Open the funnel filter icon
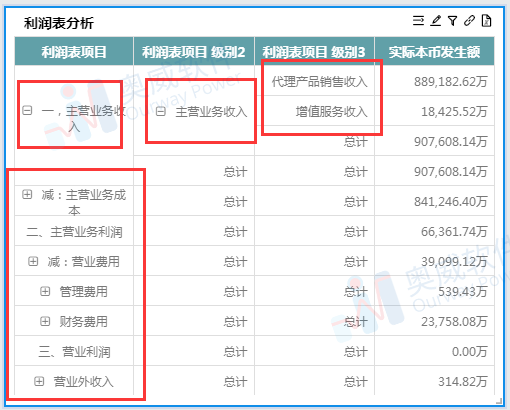The image size is (510, 410). tap(453, 21)
